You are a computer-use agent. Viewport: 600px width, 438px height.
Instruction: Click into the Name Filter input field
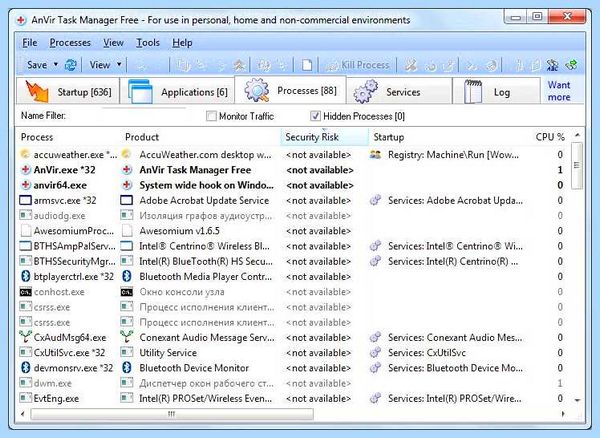[x=143, y=116]
